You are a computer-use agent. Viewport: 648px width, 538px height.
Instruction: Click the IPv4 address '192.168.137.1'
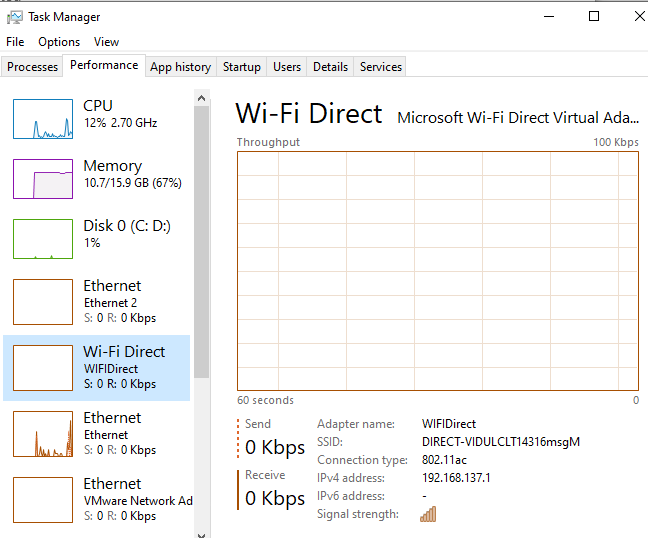click(x=456, y=478)
